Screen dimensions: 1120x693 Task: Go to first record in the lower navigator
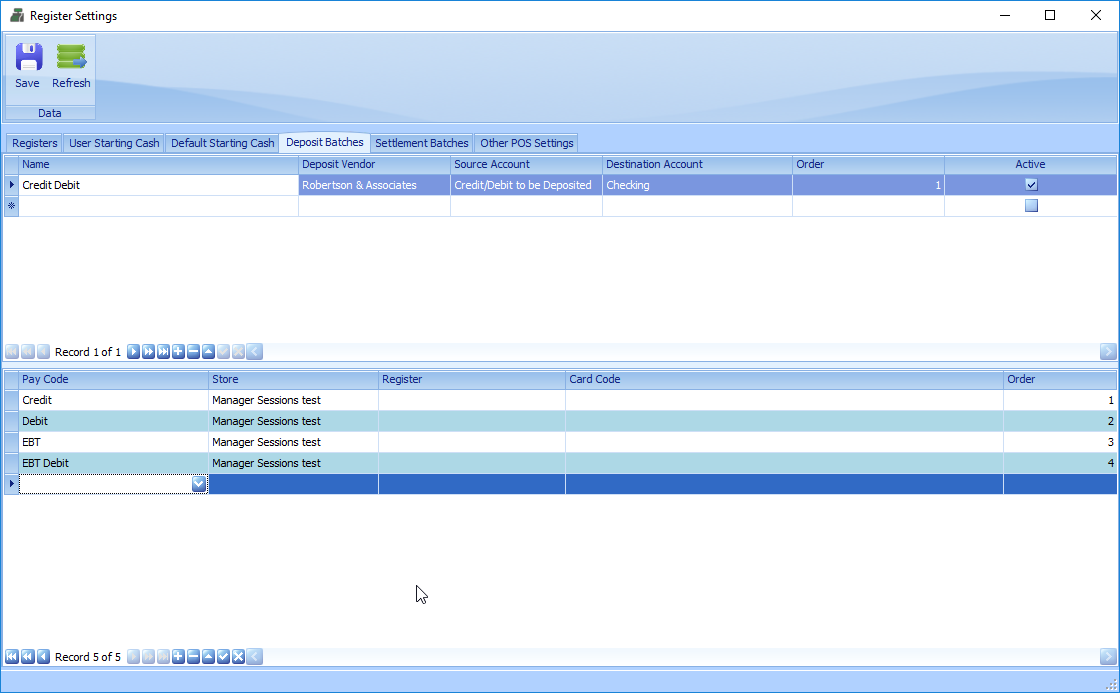12,657
